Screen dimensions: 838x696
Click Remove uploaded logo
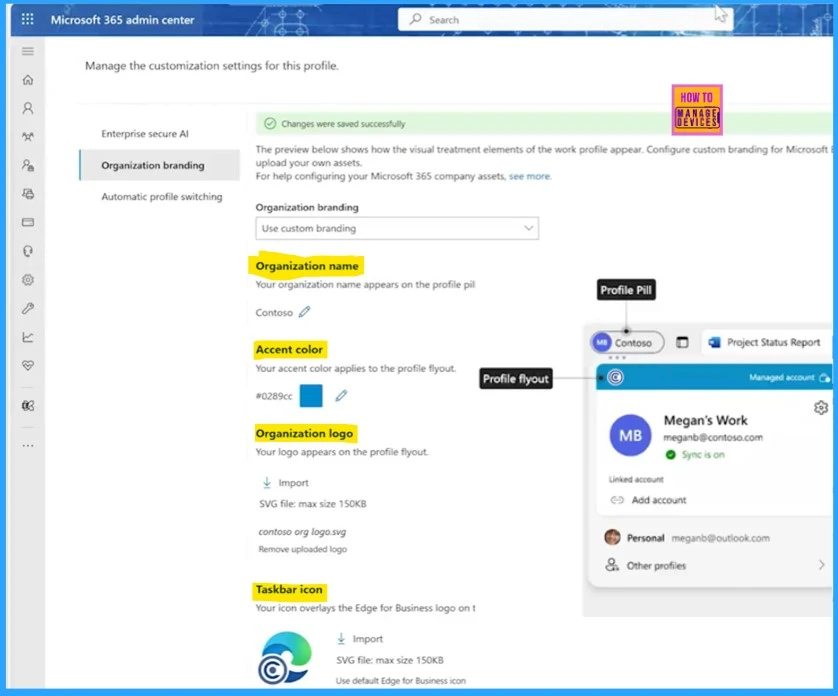(302, 549)
